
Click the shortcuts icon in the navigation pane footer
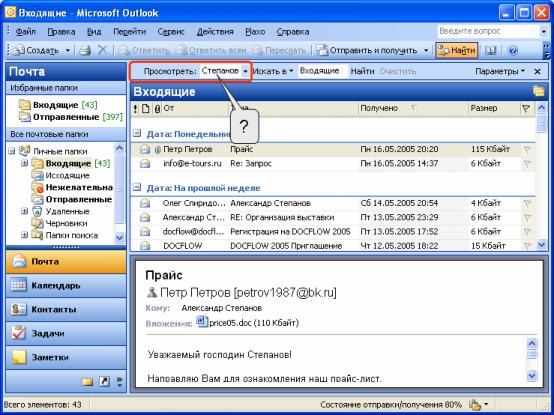tap(104, 381)
